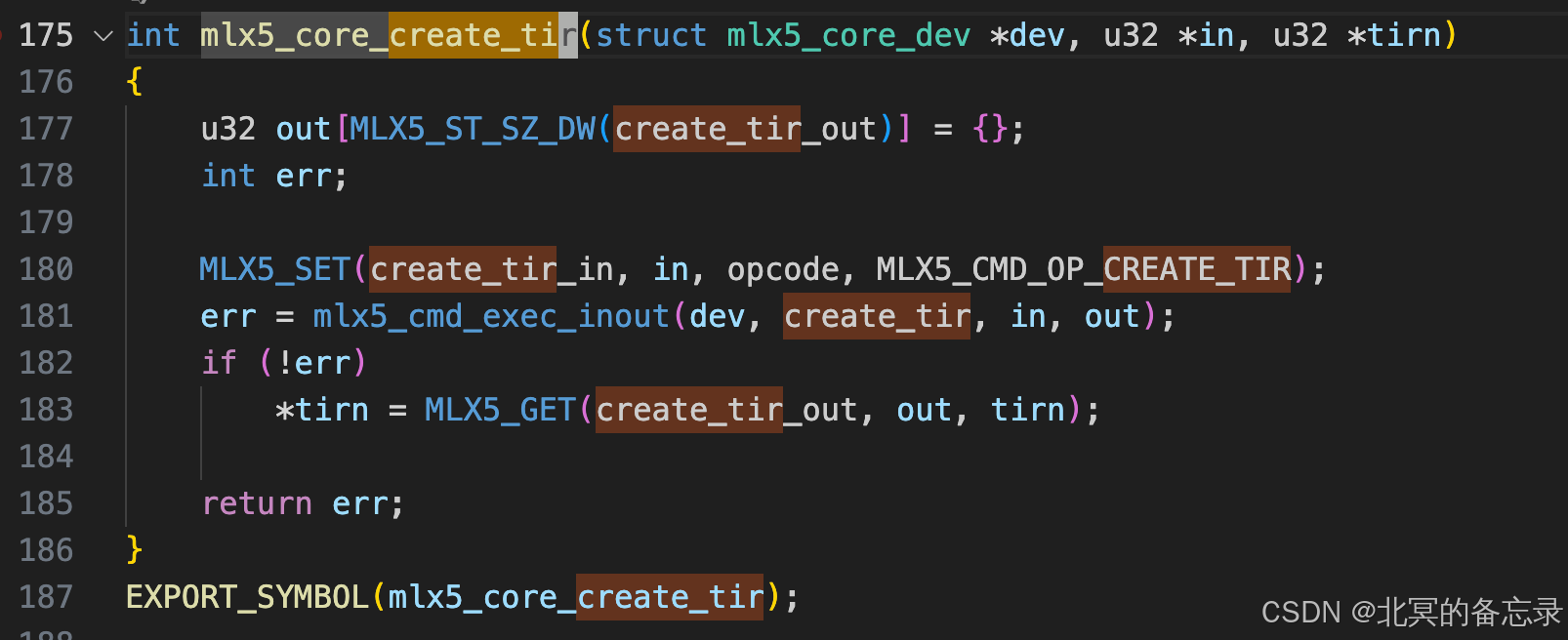Click create_tir_in argument on line 180
The image size is (1568, 640).
(492, 269)
